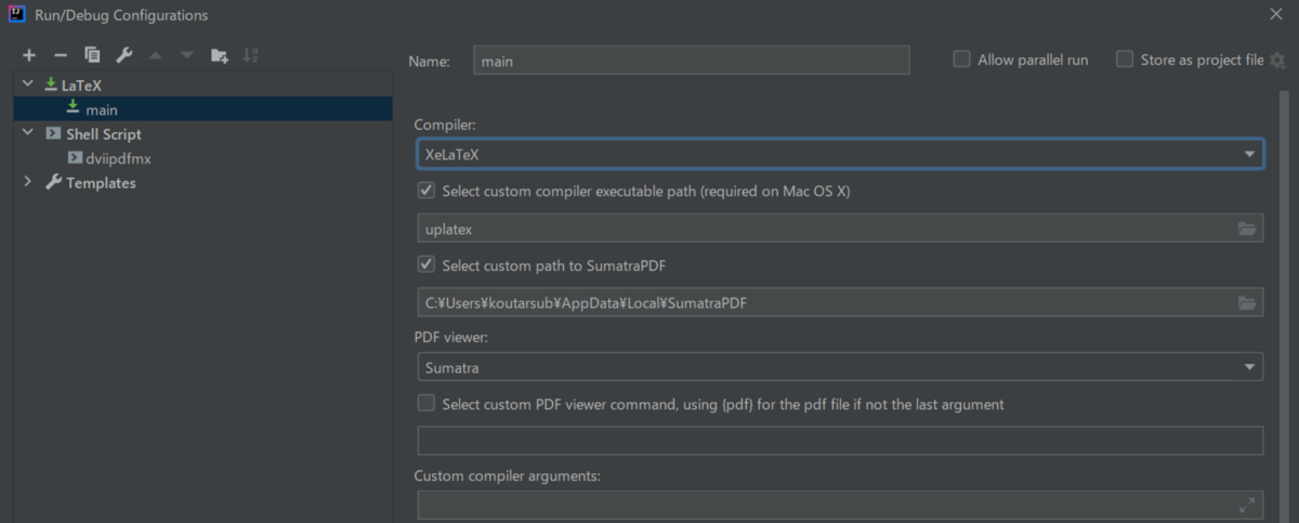
Task: Click the wrench Edit Templates icon
Action: pyautogui.click(x=124, y=55)
